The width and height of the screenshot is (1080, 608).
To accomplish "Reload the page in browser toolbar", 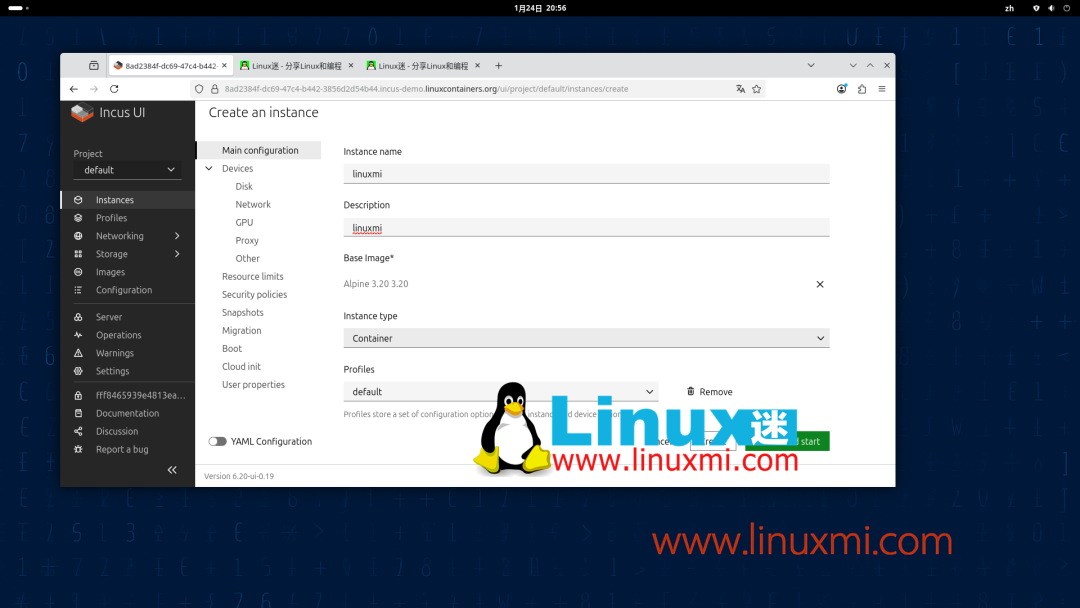I will click(x=114, y=89).
